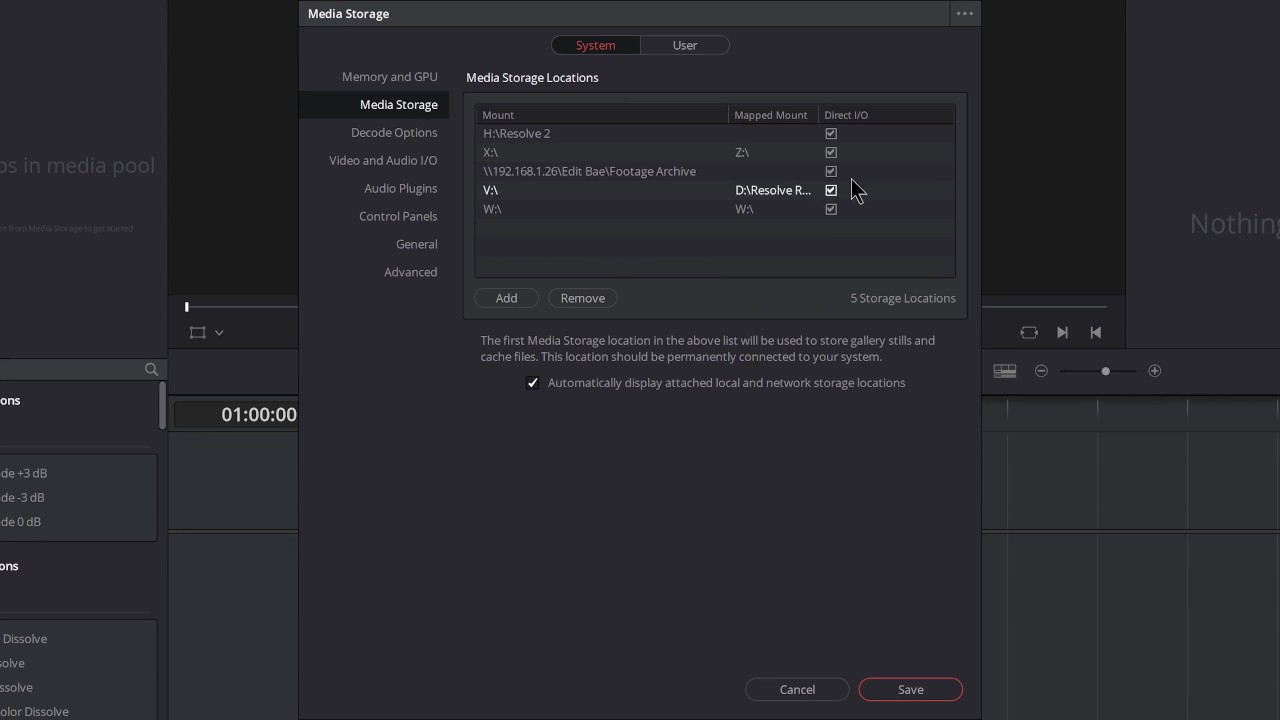Select the H:\Resolve 2 mount row

tap(715, 134)
